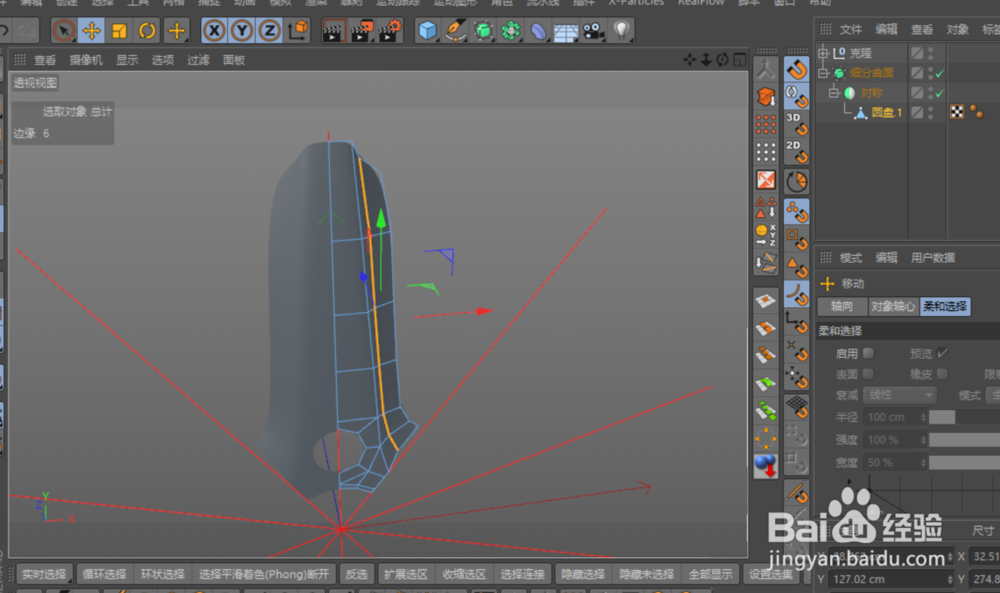Add a light object
1000x593 pixels.
[x=622, y=30]
